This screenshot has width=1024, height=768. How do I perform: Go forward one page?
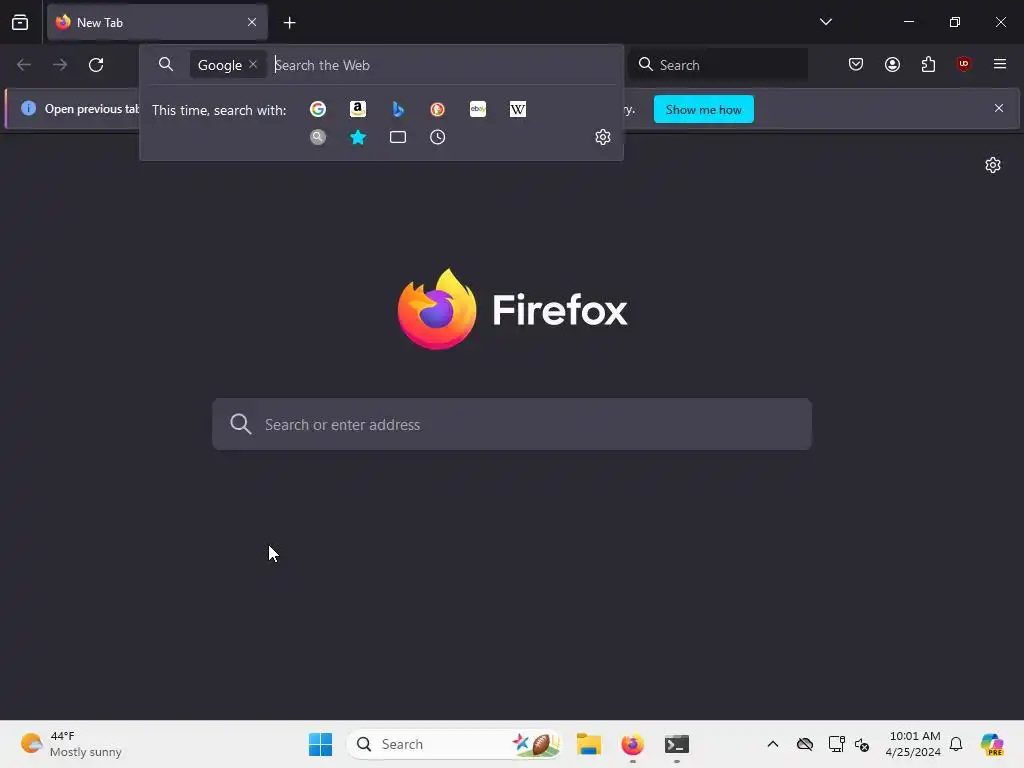(60, 65)
